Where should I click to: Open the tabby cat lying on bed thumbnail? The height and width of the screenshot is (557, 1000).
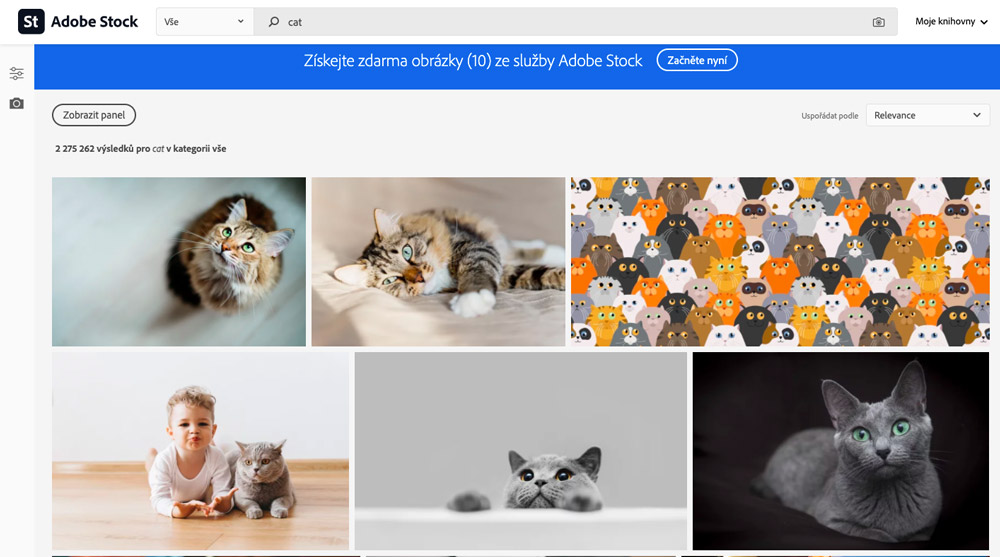(438, 262)
